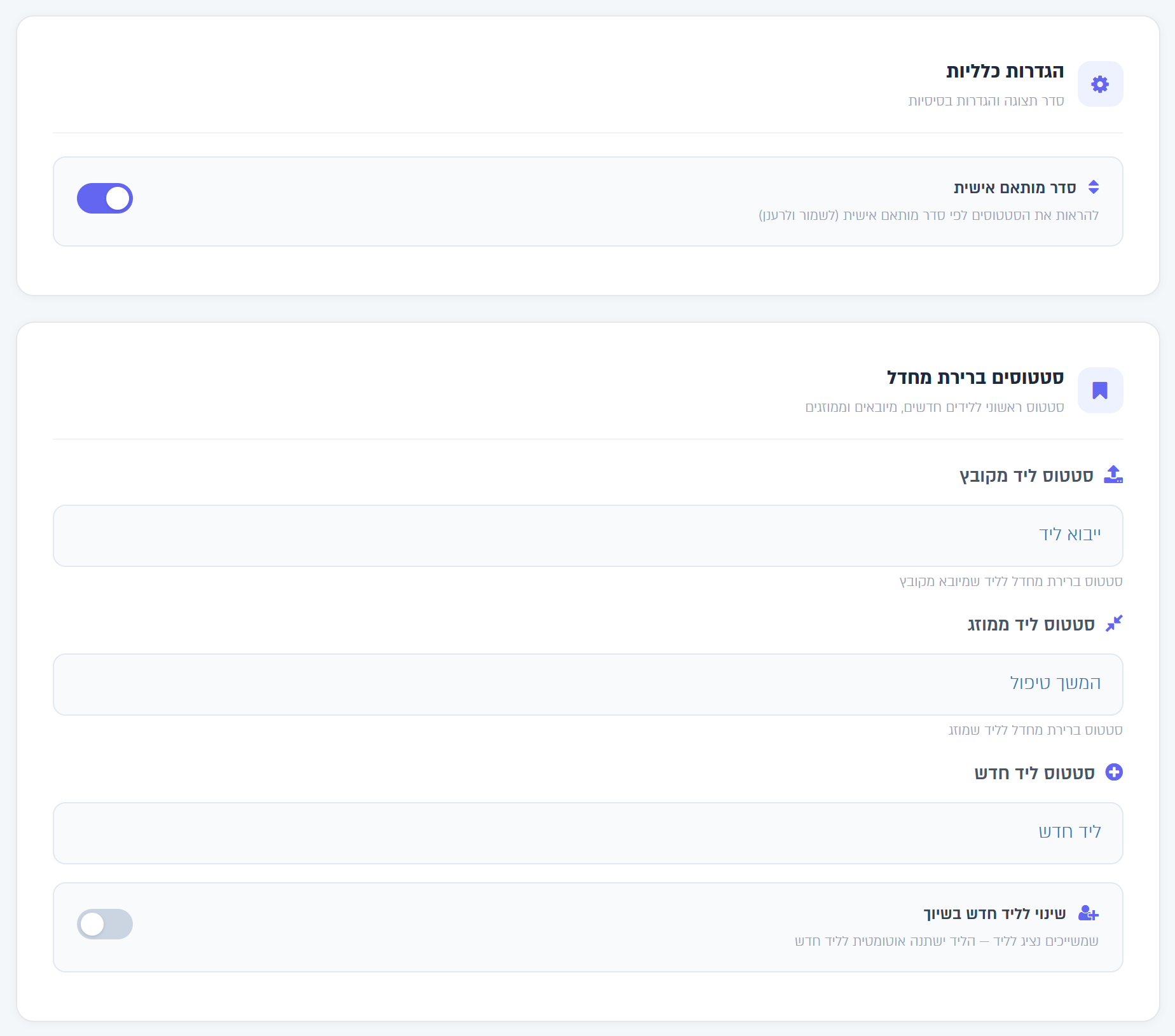Click the שינוי לליד חדש בשיוך title text

pos(994,914)
